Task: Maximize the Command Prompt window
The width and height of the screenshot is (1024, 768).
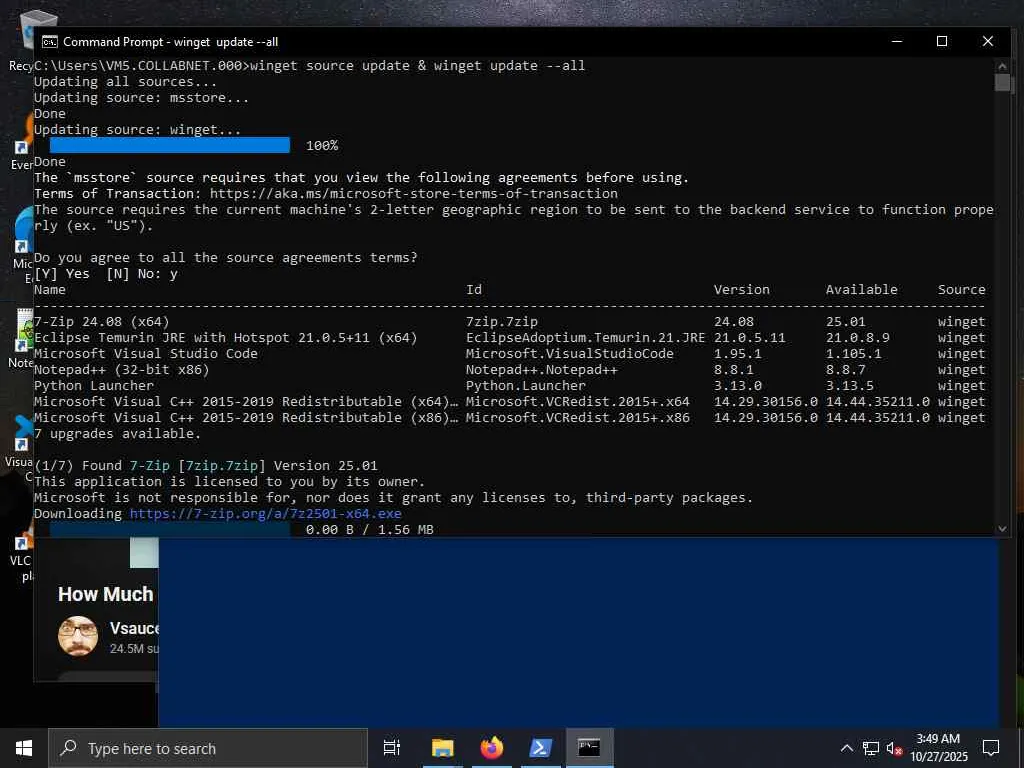Action: coord(942,41)
